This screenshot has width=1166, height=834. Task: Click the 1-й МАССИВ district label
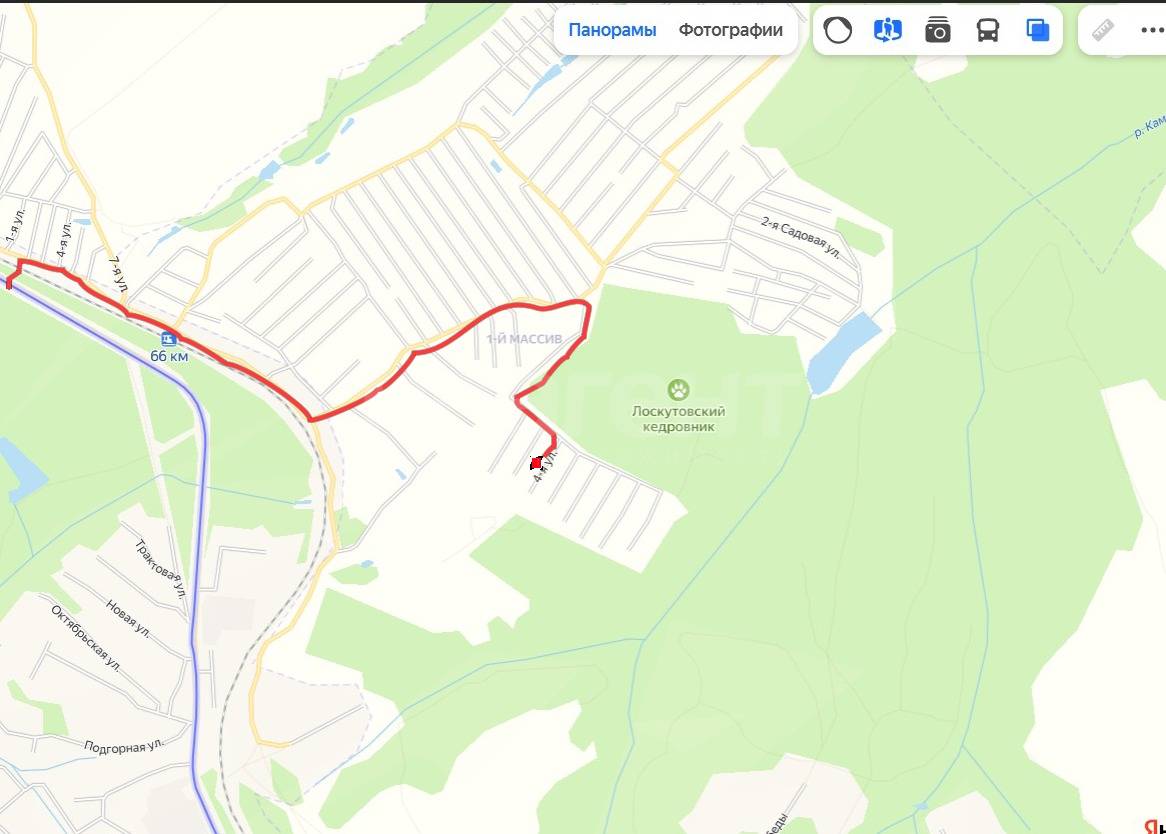[x=524, y=339]
